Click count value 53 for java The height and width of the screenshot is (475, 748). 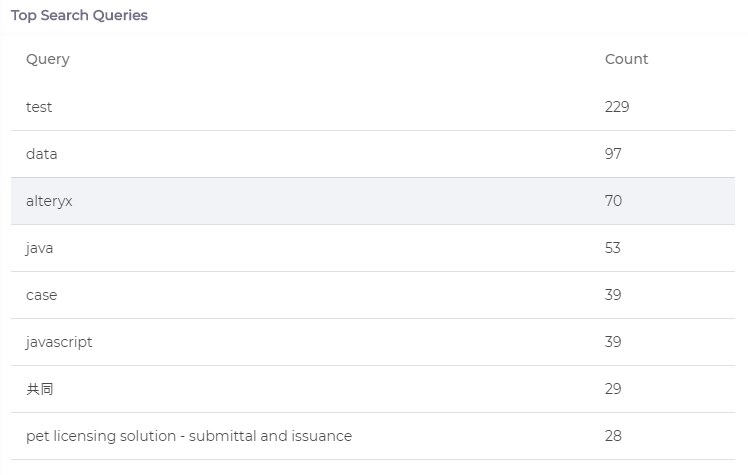(613, 248)
